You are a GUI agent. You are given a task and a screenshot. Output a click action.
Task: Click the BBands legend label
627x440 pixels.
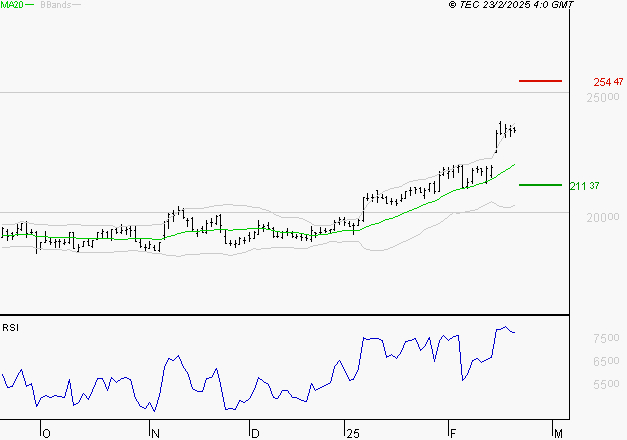[x=56, y=5]
